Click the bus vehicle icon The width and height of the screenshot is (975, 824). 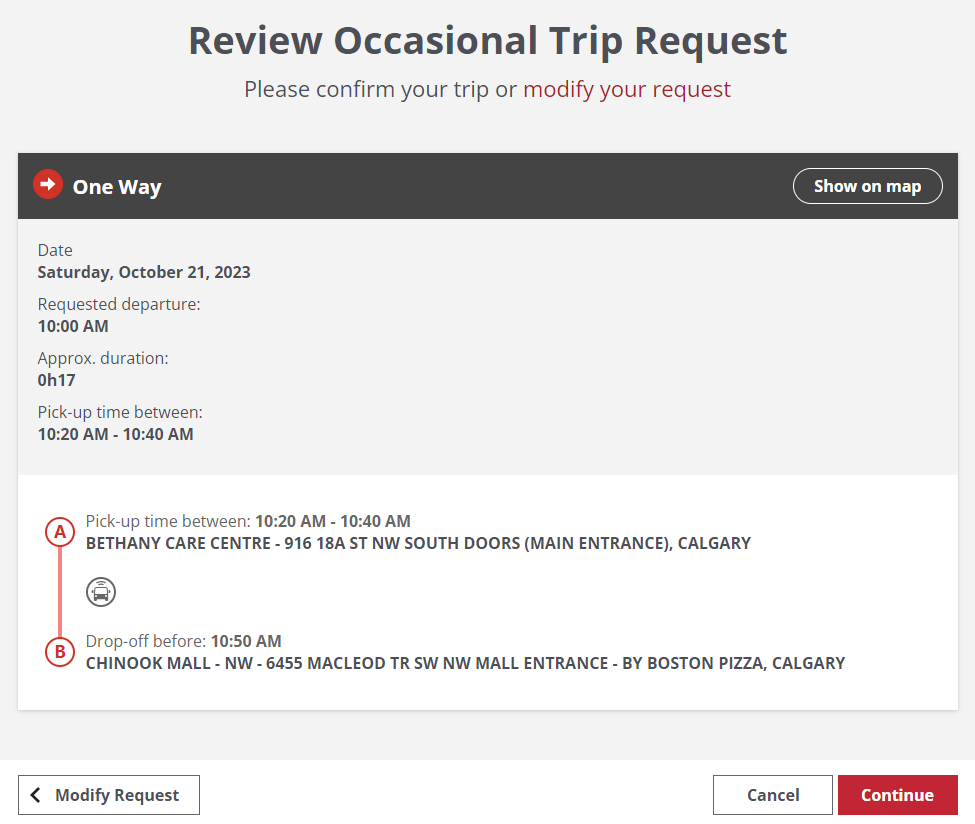(101, 592)
